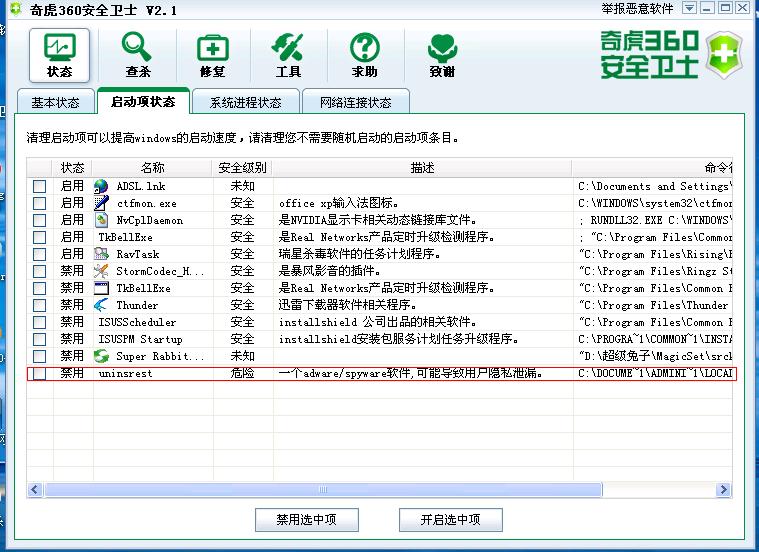The height and width of the screenshot is (552, 759).
Task: Click the disabled TkBellExe window icon
Action: 101,288
